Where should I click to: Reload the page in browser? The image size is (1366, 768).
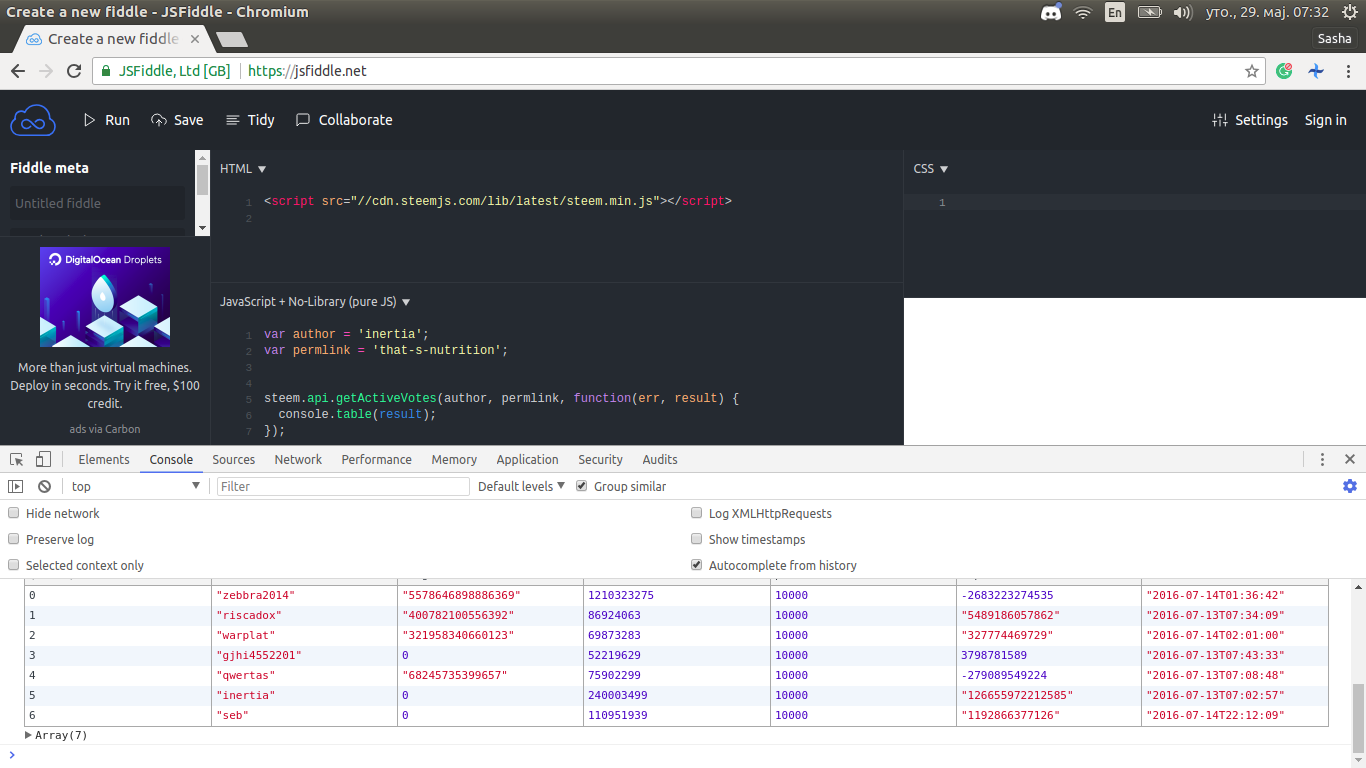[74, 71]
